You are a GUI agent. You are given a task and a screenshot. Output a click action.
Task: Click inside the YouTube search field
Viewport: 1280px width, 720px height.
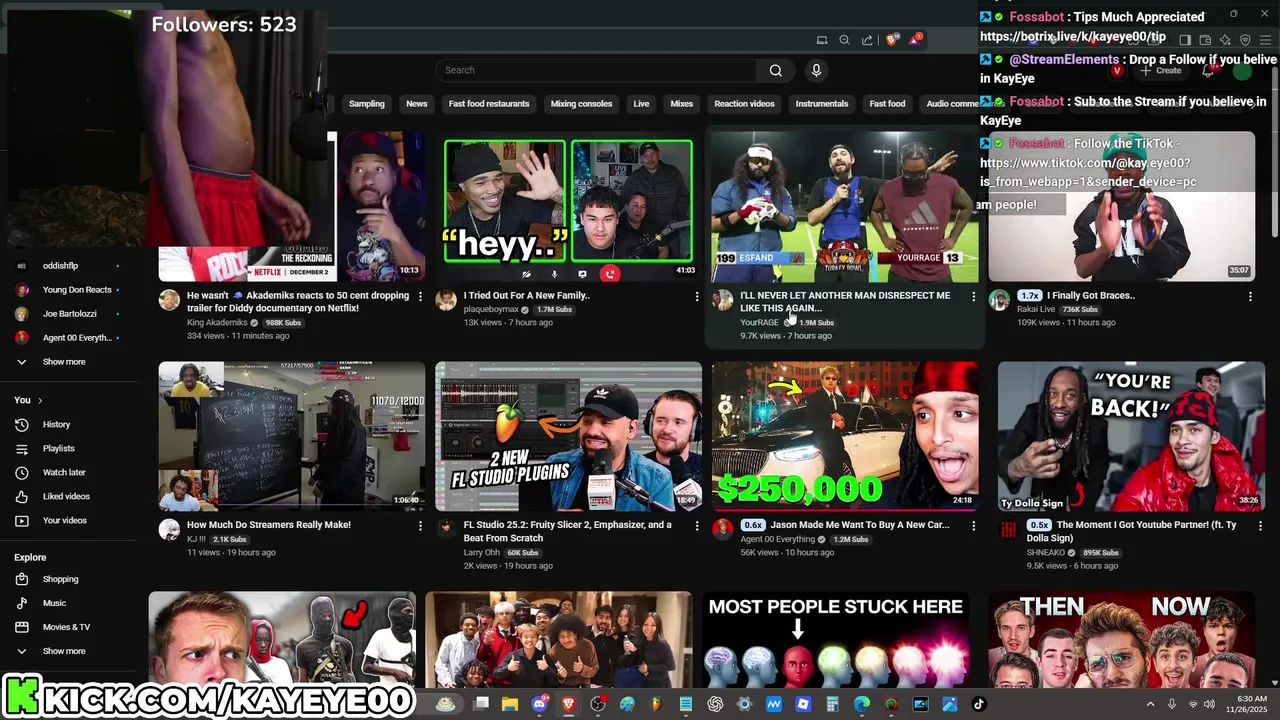tap(597, 70)
